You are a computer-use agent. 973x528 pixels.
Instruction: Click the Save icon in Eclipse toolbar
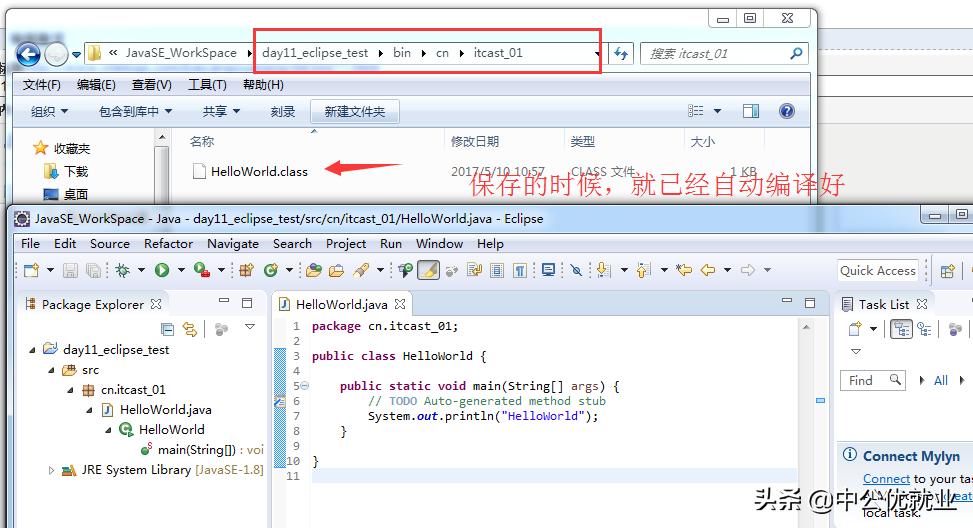click(x=70, y=270)
